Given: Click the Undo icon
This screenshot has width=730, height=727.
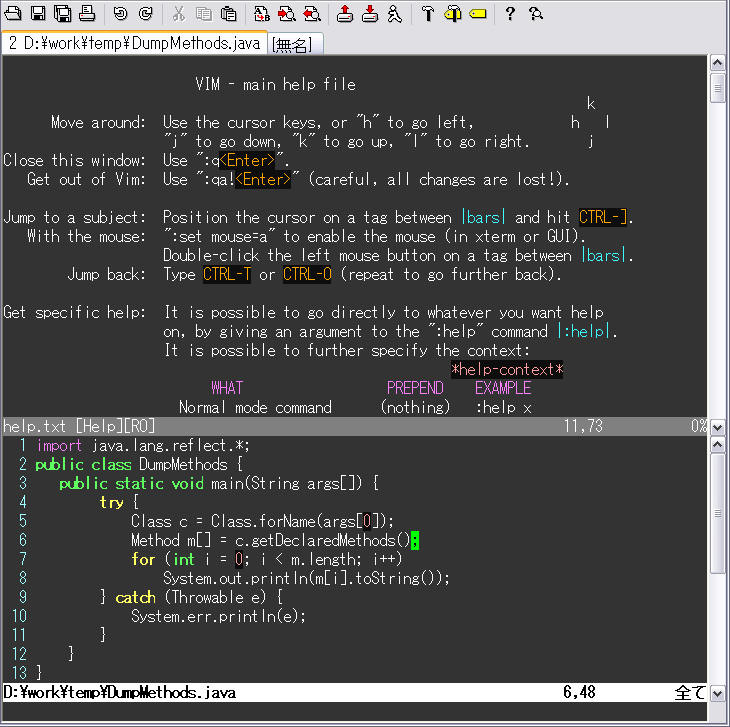Looking at the screenshot, I should pyautogui.click(x=121, y=13).
